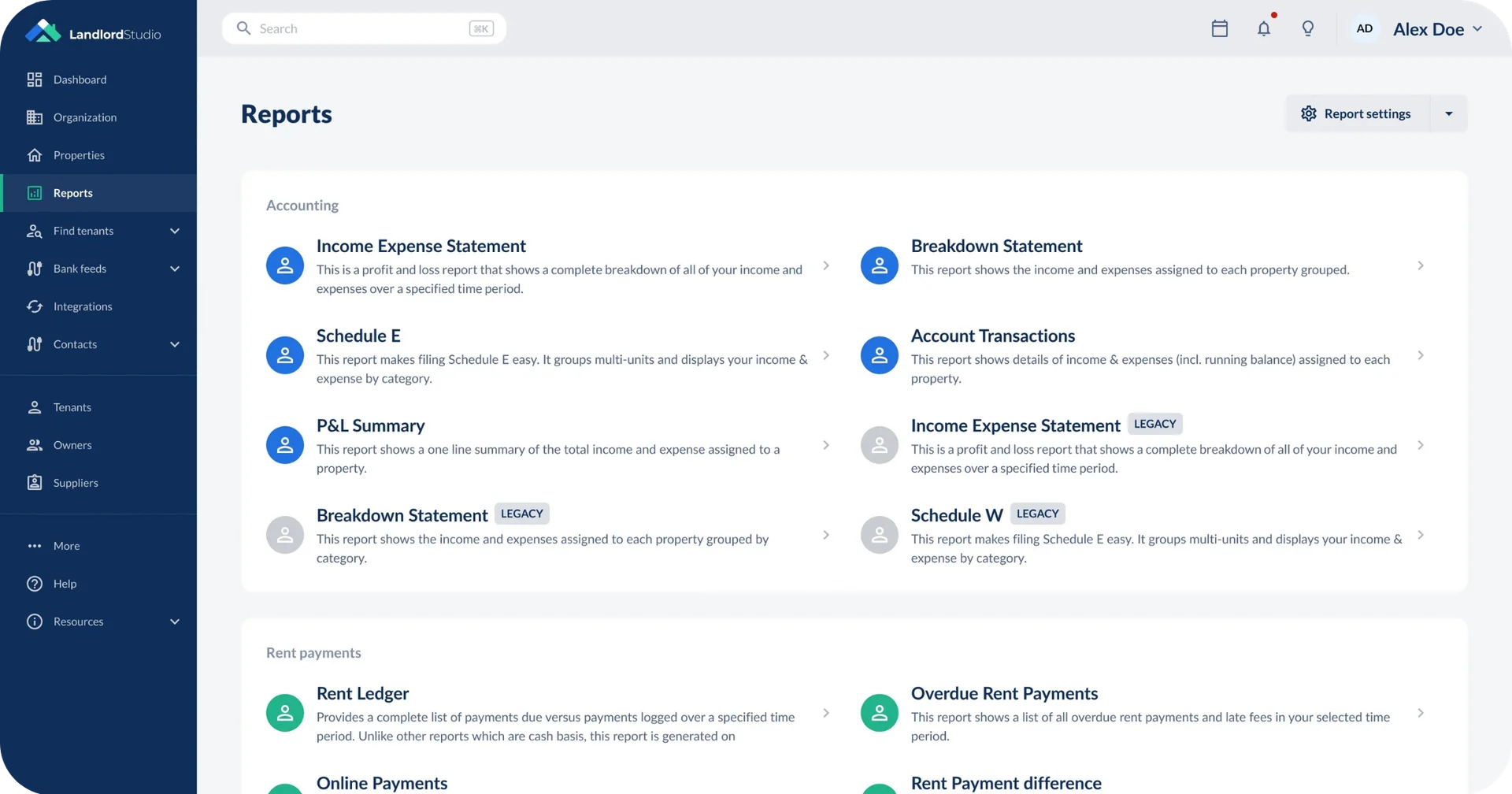
Task: Expand the Find tenants menu chevron
Action: (175, 231)
